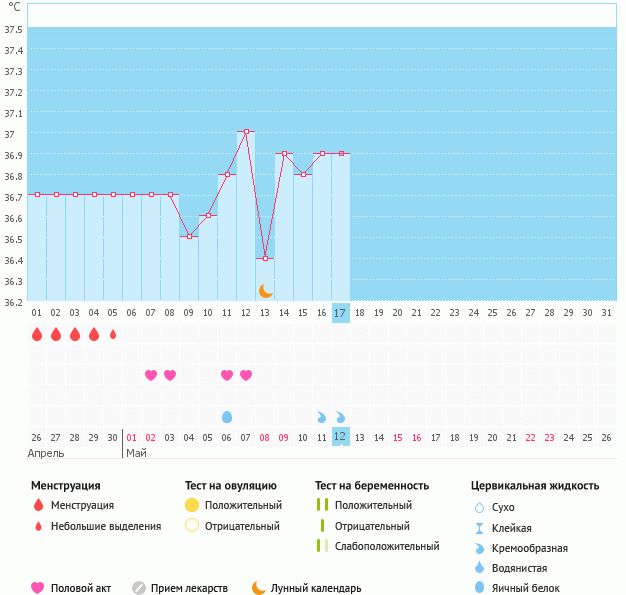Click the orange crescent moon icon in chart
This screenshot has width=626, height=595.
265,292
